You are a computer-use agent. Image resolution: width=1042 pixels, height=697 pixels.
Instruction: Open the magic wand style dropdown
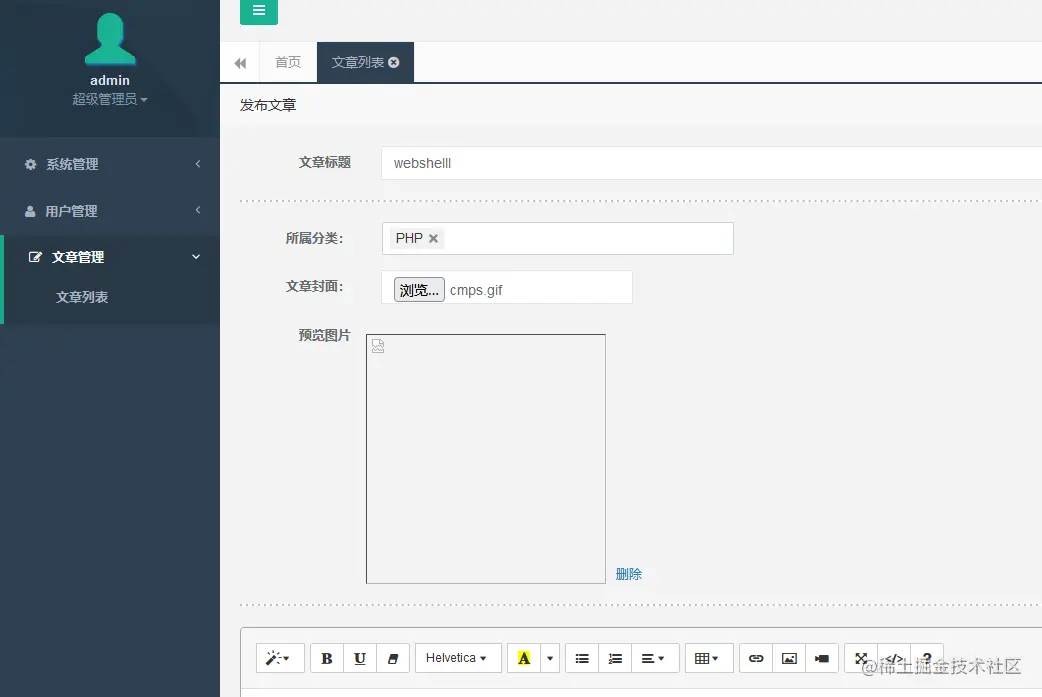[280, 658]
